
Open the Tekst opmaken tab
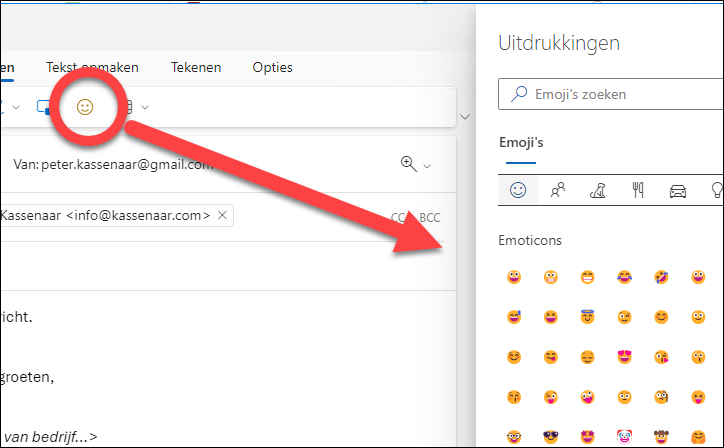92,67
